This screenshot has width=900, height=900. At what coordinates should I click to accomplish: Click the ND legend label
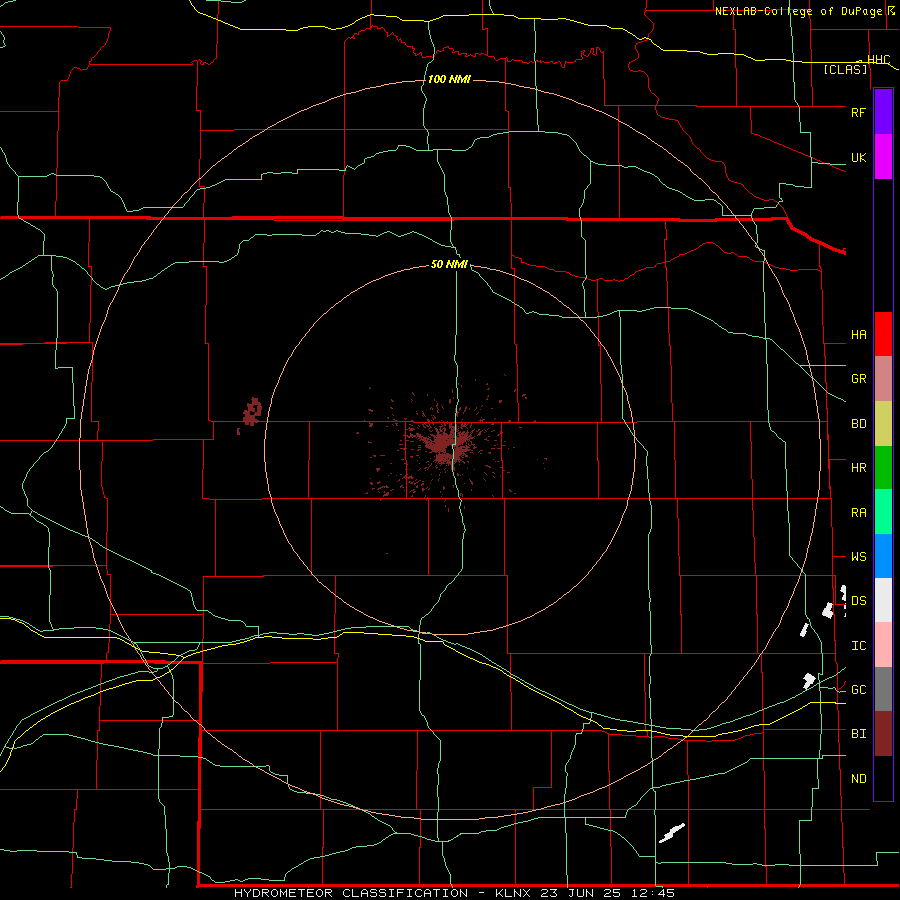click(x=858, y=778)
